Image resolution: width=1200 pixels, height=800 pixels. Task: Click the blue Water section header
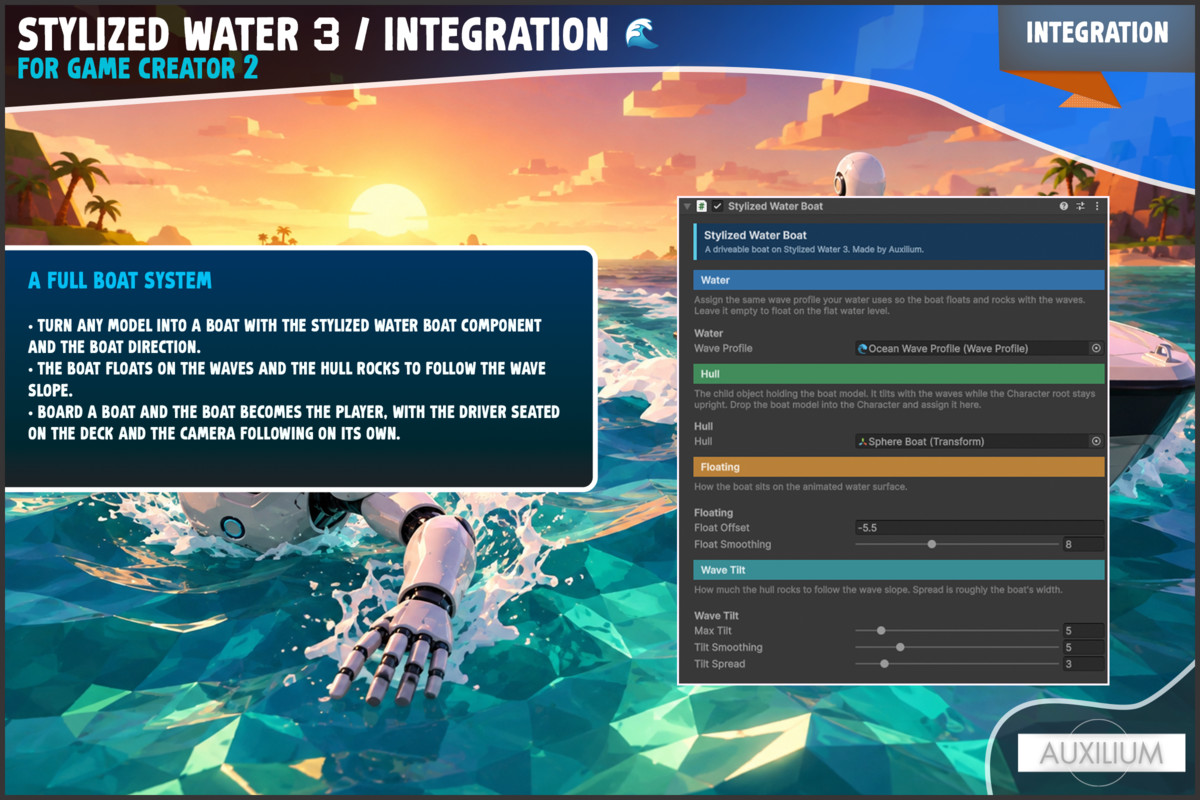point(899,281)
